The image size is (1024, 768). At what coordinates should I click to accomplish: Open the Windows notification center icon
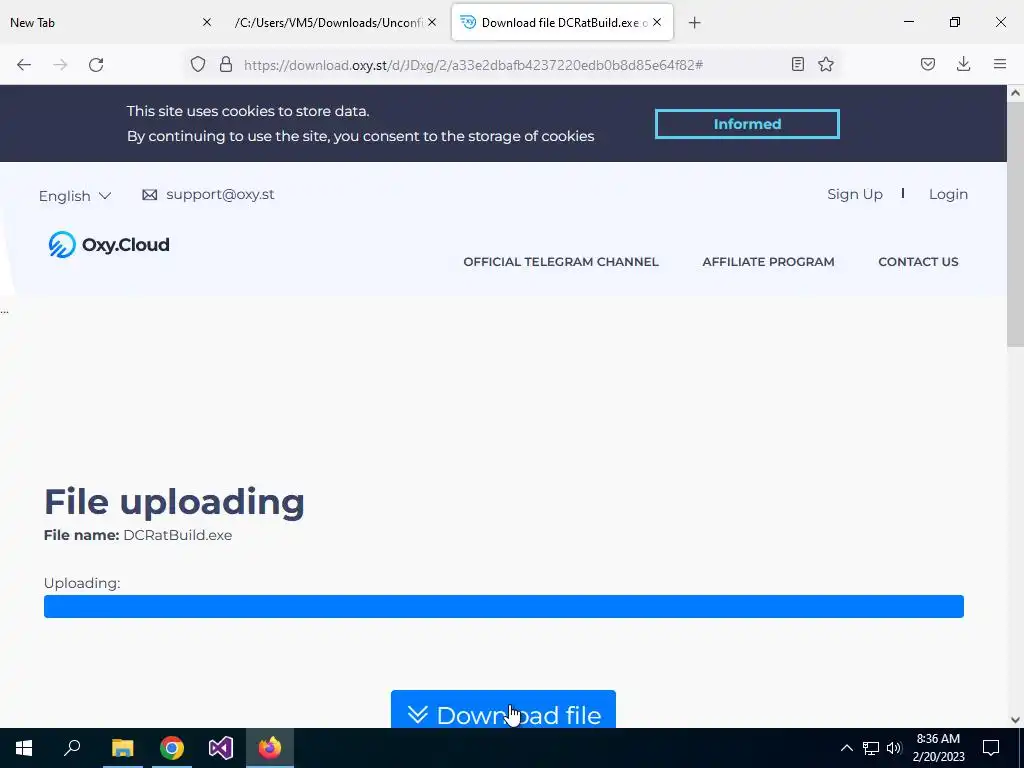tap(991, 748)
